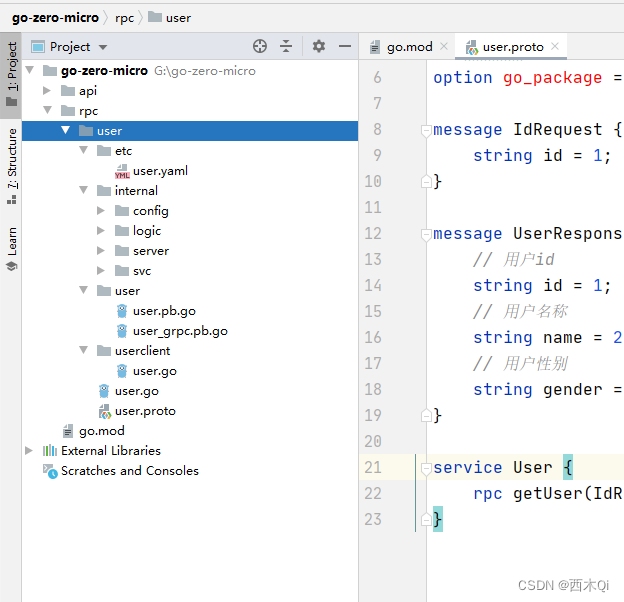
Task: Close the go.mod tab
Action: coord(444,47)
